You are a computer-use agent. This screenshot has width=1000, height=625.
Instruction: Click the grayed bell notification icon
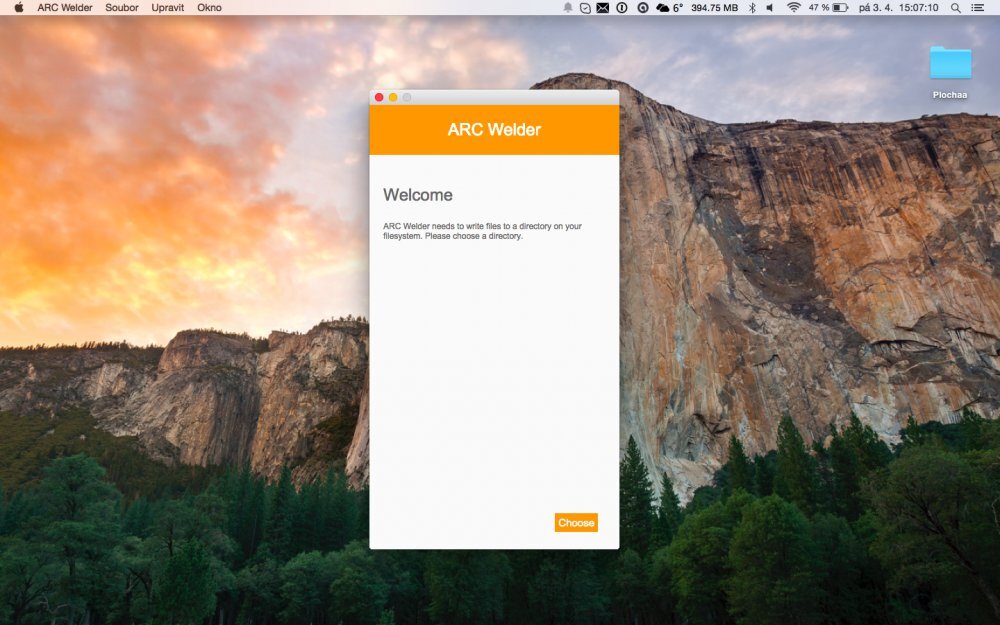[x=567, y=7]
